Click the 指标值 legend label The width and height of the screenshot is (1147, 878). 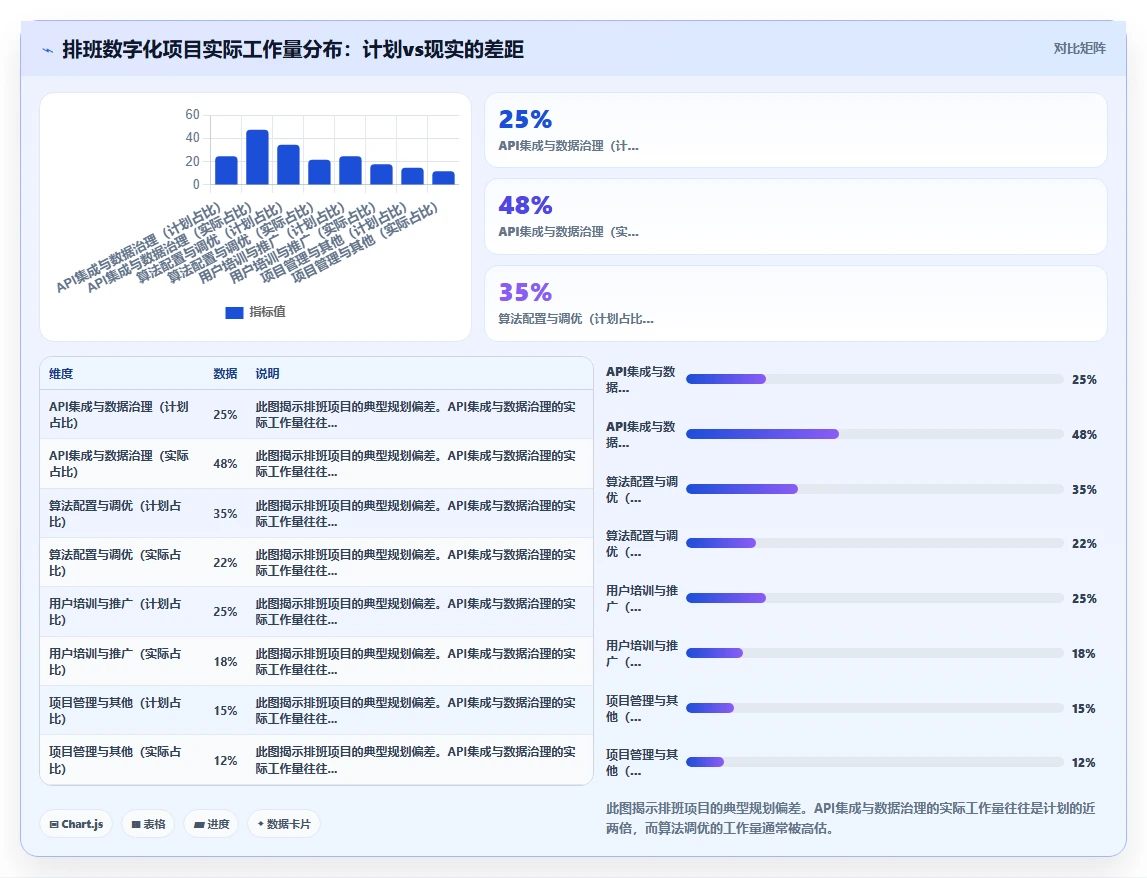(x=267, y=312)
